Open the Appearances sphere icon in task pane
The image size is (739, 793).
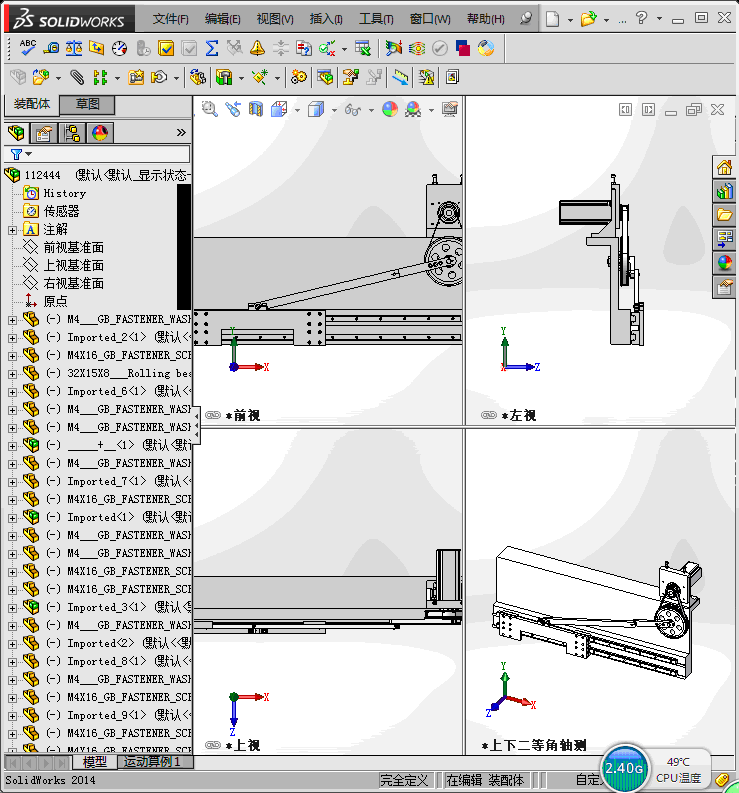pos(724,263)
